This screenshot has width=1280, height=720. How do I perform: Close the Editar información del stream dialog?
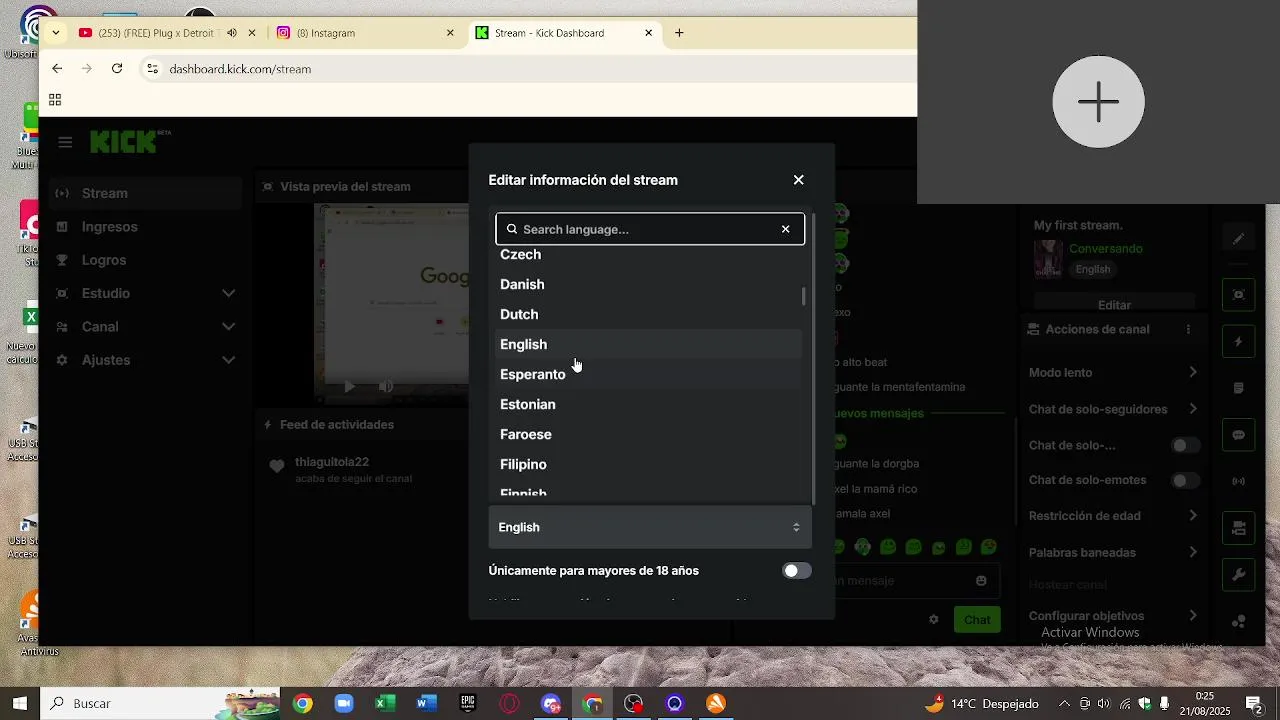point(798,180)
